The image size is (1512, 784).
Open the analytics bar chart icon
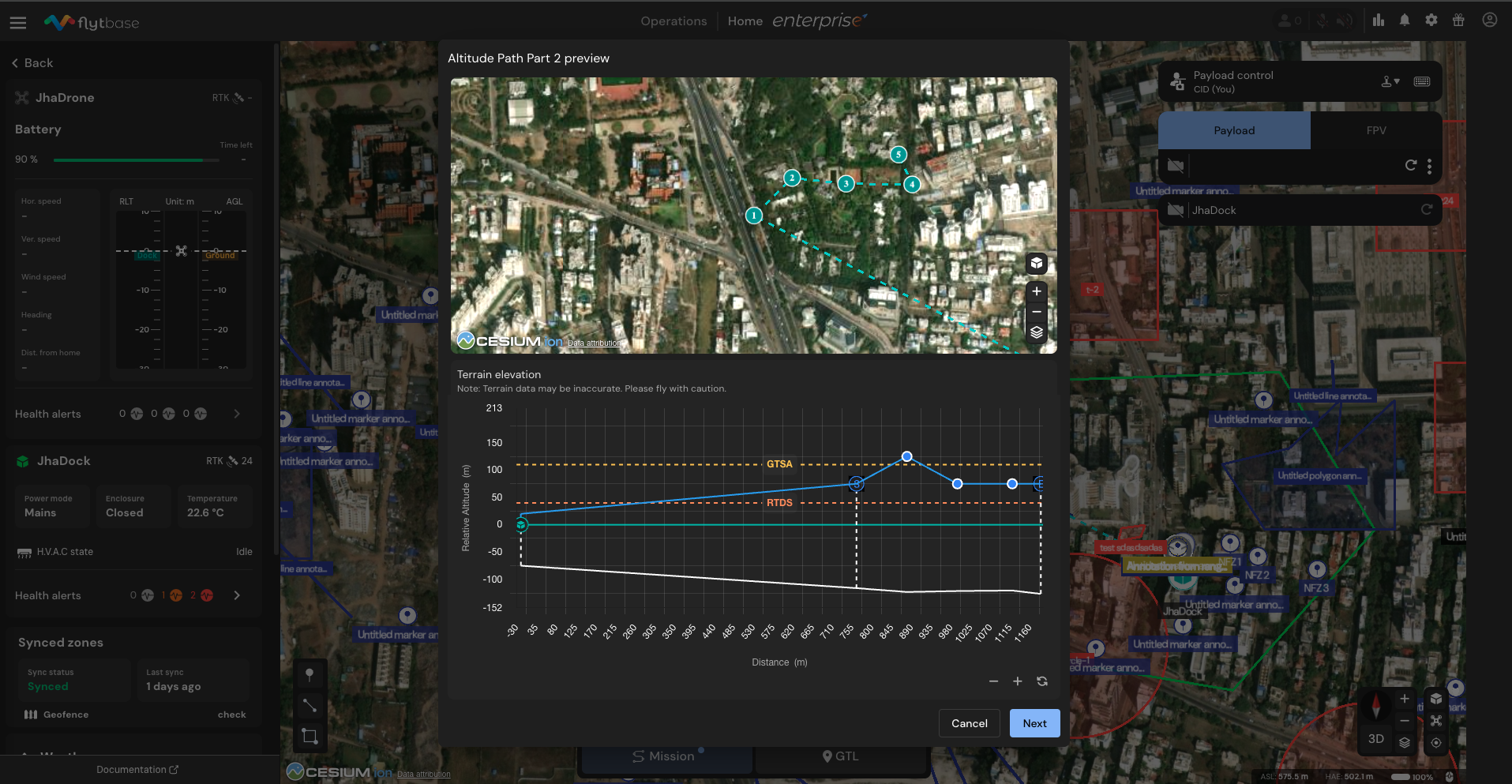pyautogui.click(x=1379, y=21)
